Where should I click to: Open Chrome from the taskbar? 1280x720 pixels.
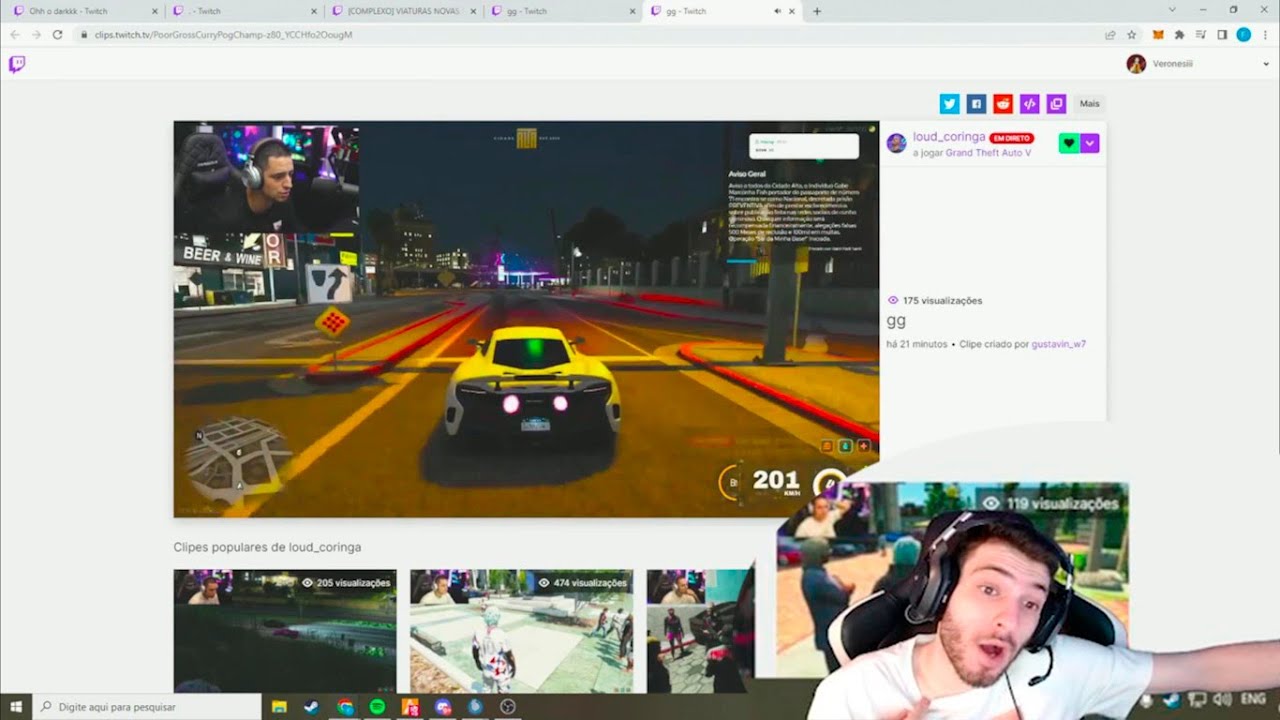[345, 707]
